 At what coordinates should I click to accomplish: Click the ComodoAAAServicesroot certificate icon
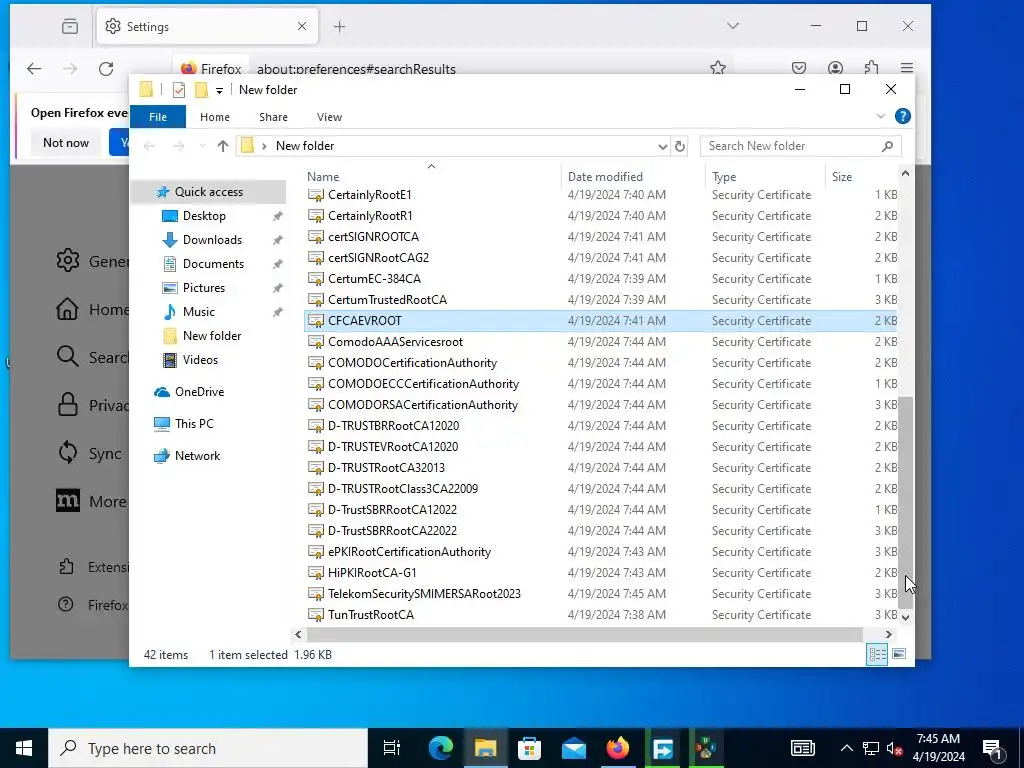tap(316, 342)
